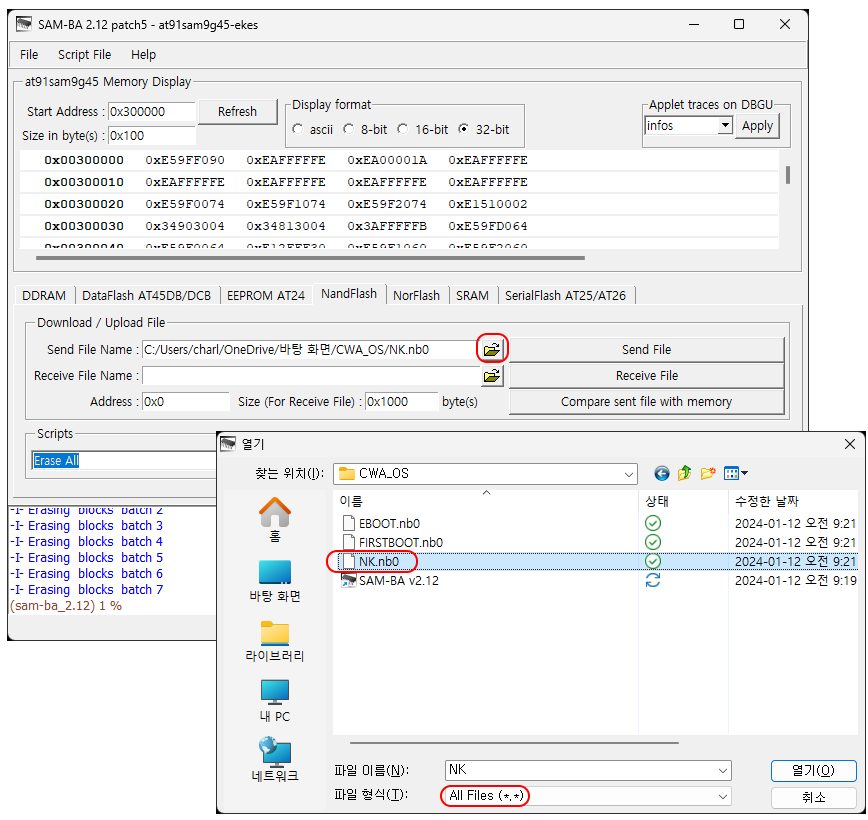Image resolution: width=868 pixels, height=820 pixels.
Task: Select 내 PC in dialog sidebar
Action: coord(275,700)
